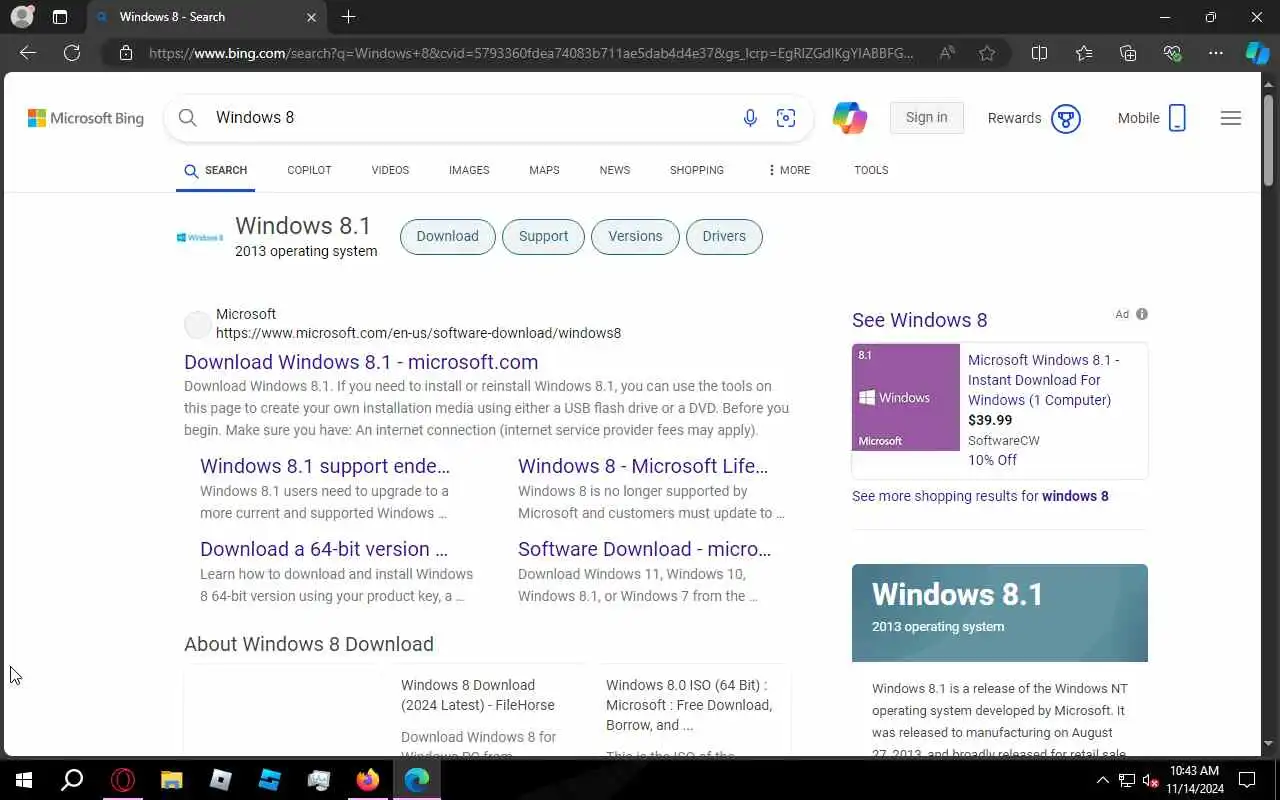Image resolution: width=1280 pixels, height=800 pixels.
Task: Open Download a 64-bit version link
Action: [x=324, y=549]
